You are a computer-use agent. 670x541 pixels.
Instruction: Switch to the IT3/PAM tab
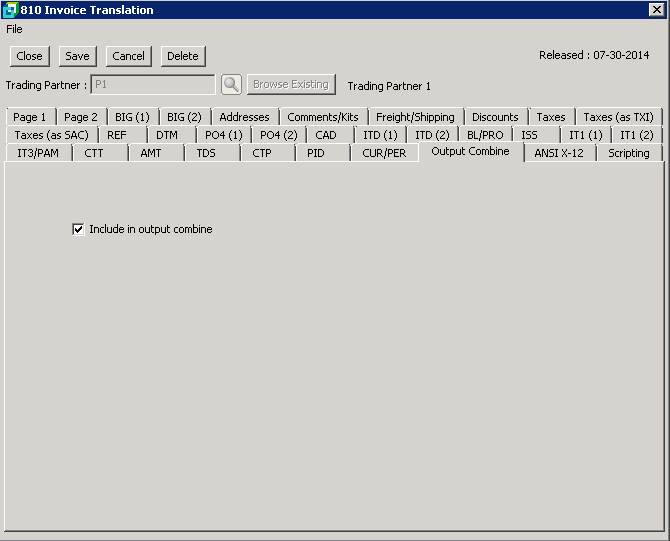coord(38,153)
